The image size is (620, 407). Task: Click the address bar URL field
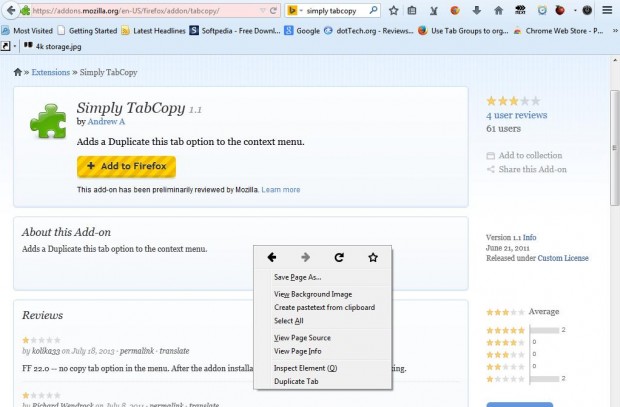pyautogui.click(x=144, y=11)
